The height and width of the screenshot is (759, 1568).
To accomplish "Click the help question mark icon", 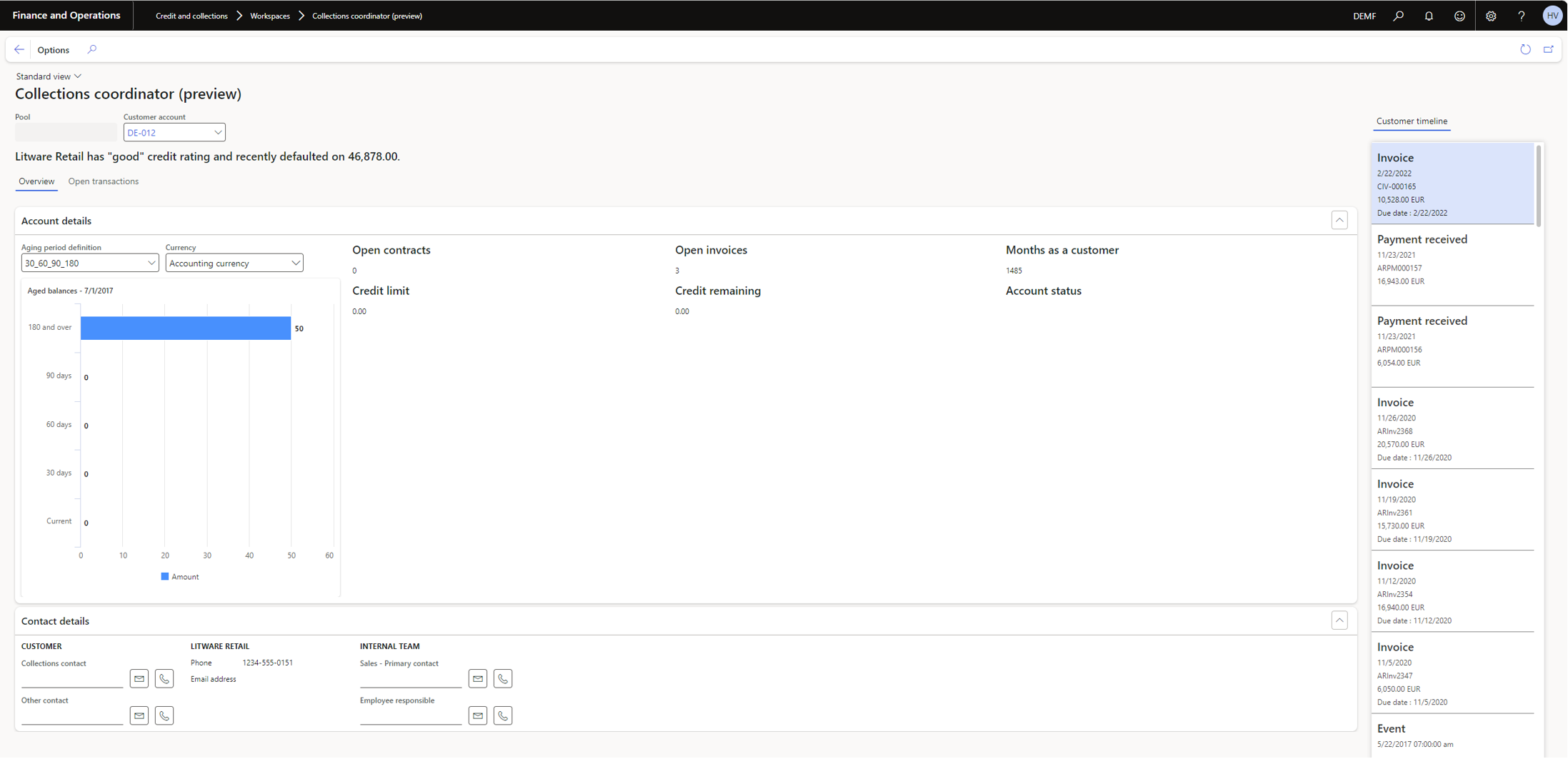I will click(x=1522, y=16).
